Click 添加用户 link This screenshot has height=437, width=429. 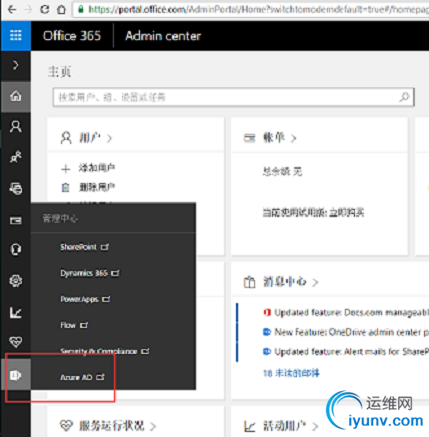click(97, 168)
